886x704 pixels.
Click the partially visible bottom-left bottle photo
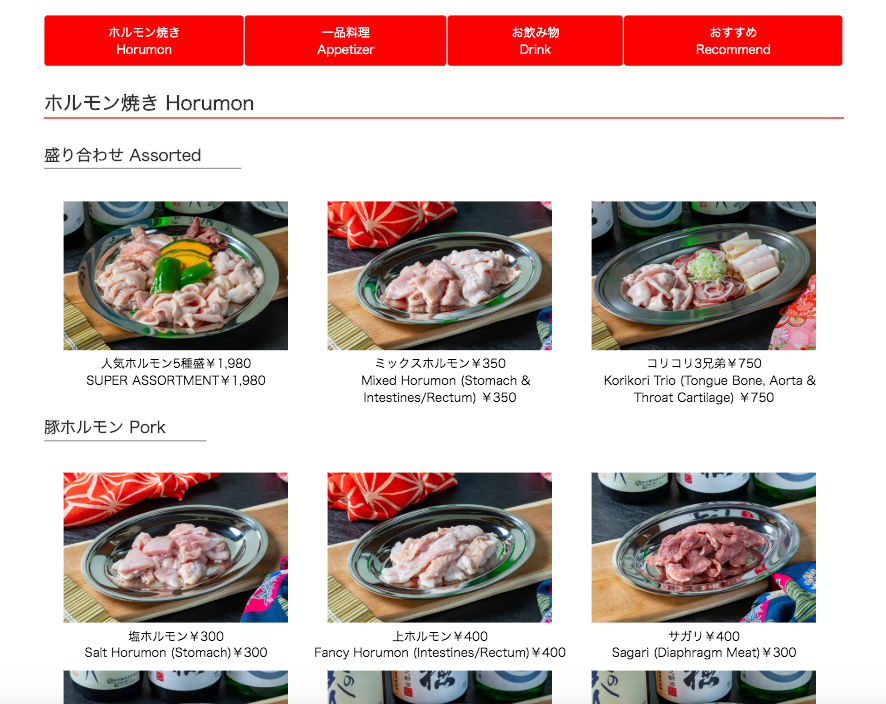(x=176, y=687)
